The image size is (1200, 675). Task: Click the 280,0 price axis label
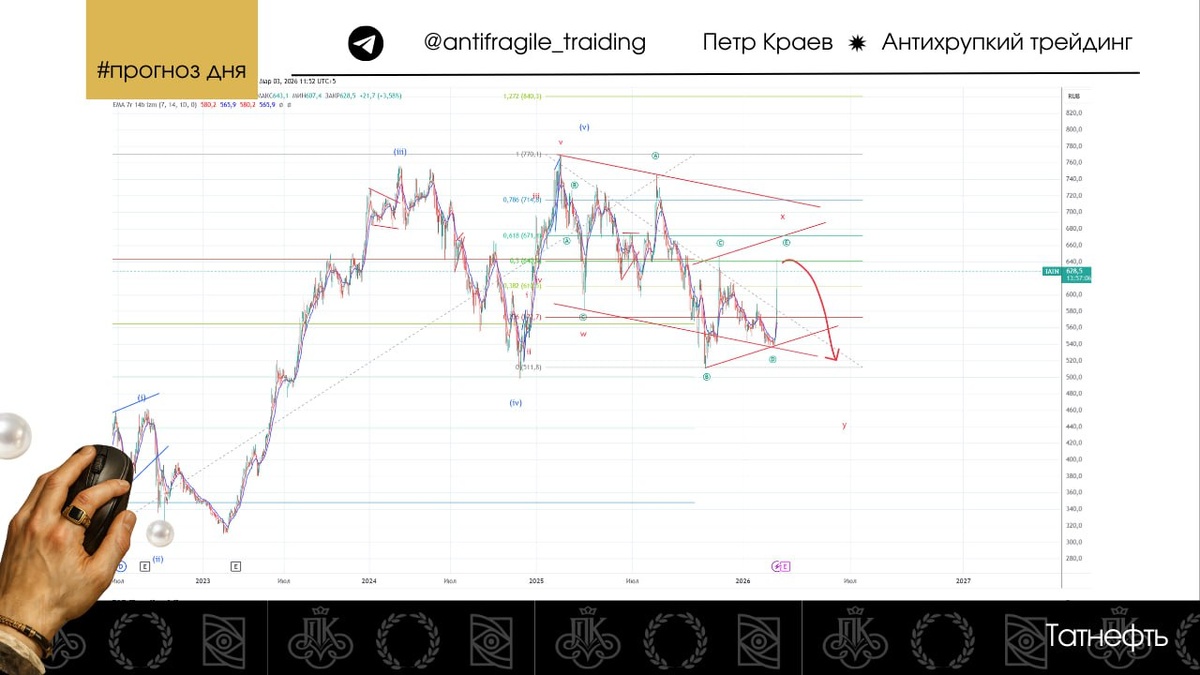pyautogui.click(x=1074, y=558)
